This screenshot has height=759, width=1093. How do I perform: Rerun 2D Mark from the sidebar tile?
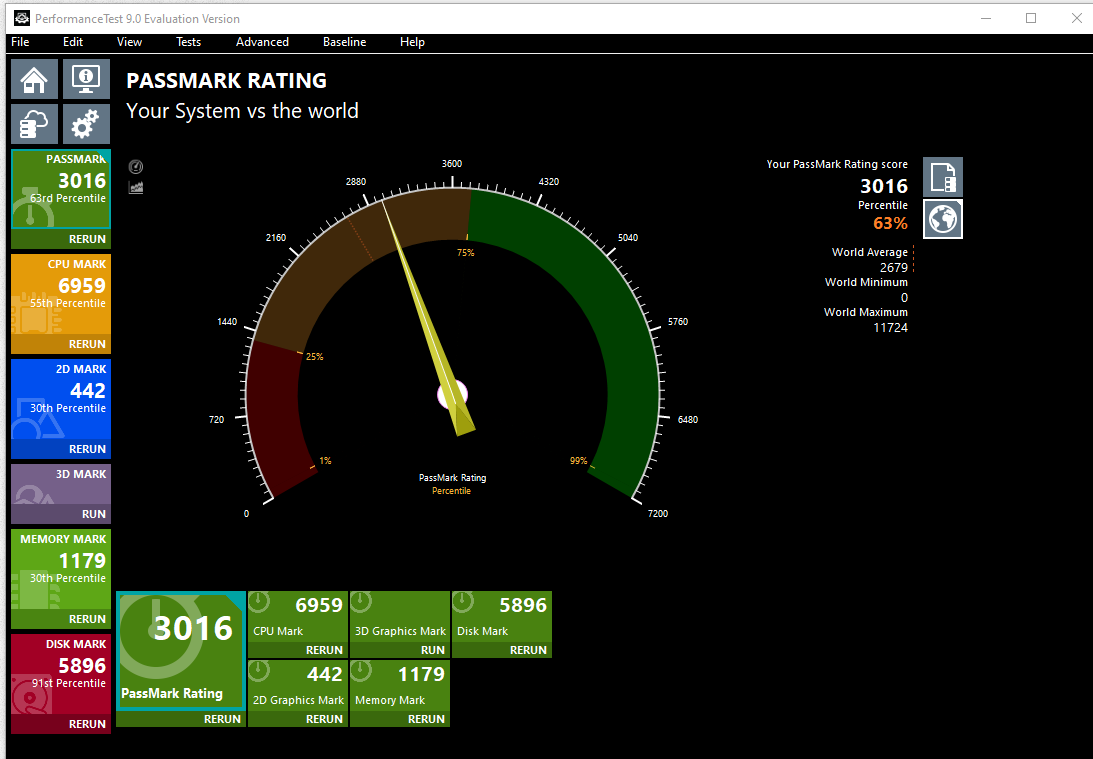(x=61, y=449)
